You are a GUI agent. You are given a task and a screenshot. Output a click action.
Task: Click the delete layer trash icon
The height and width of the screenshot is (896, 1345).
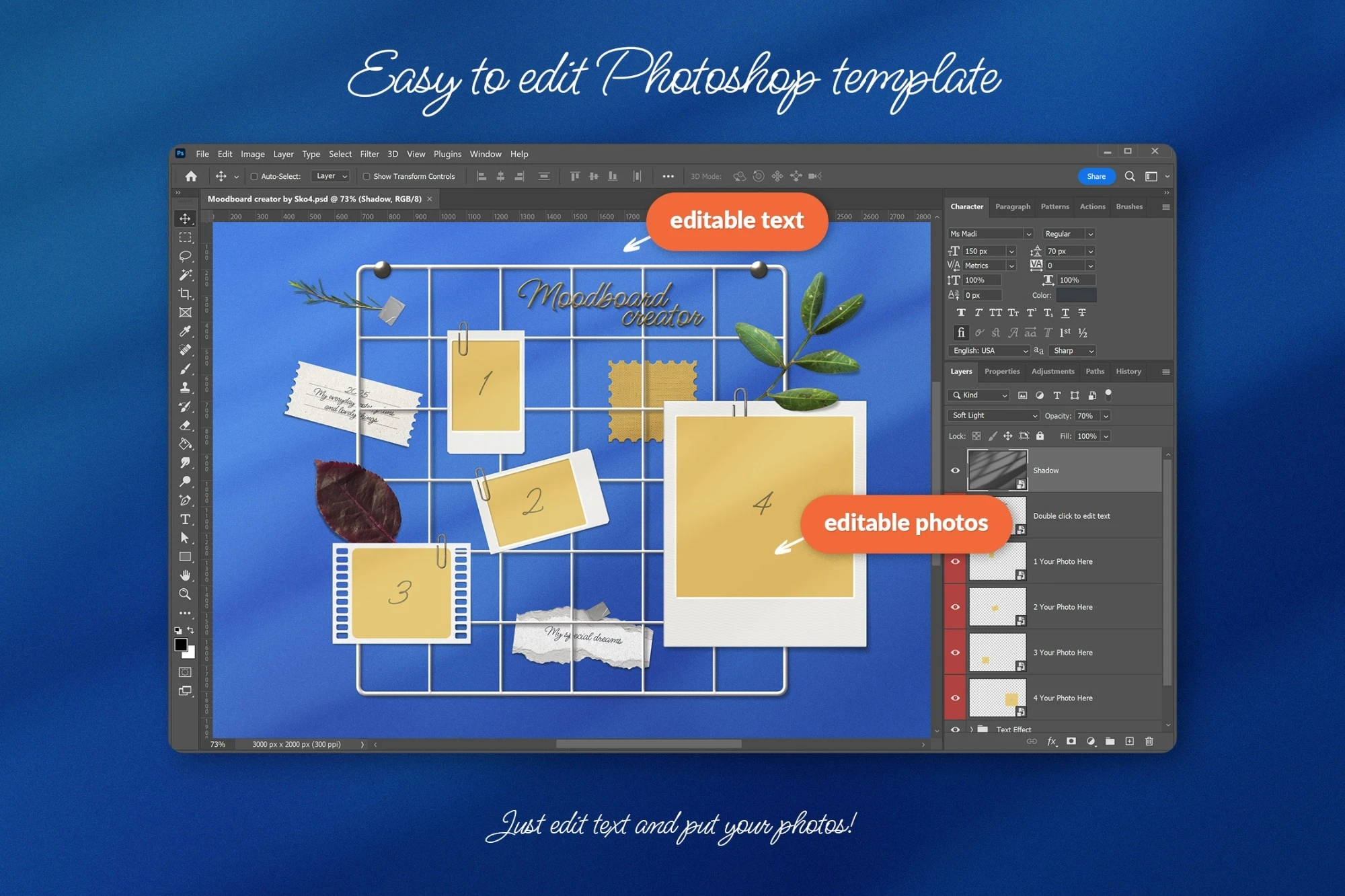[x=1149, y=741]
